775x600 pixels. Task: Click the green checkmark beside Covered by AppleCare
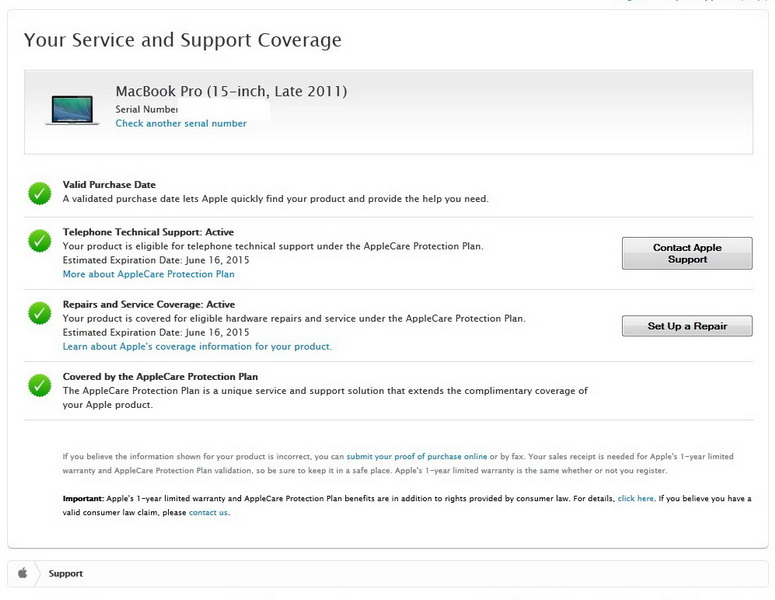tap(40, 384)
